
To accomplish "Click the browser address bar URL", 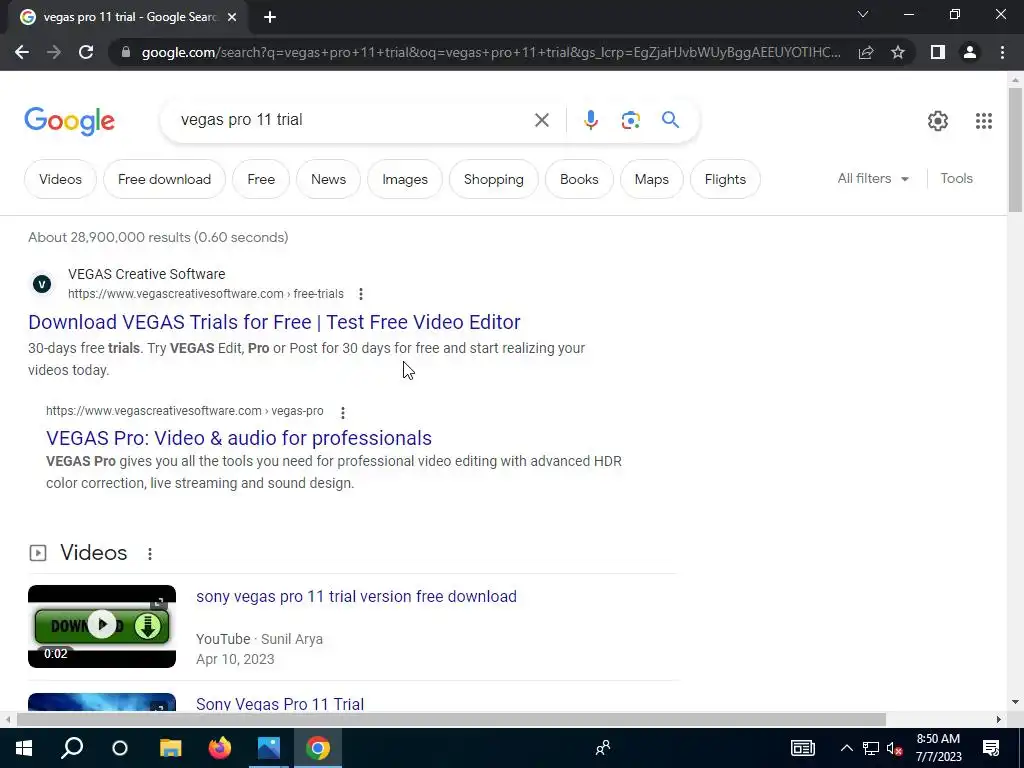I will [491, 52].
